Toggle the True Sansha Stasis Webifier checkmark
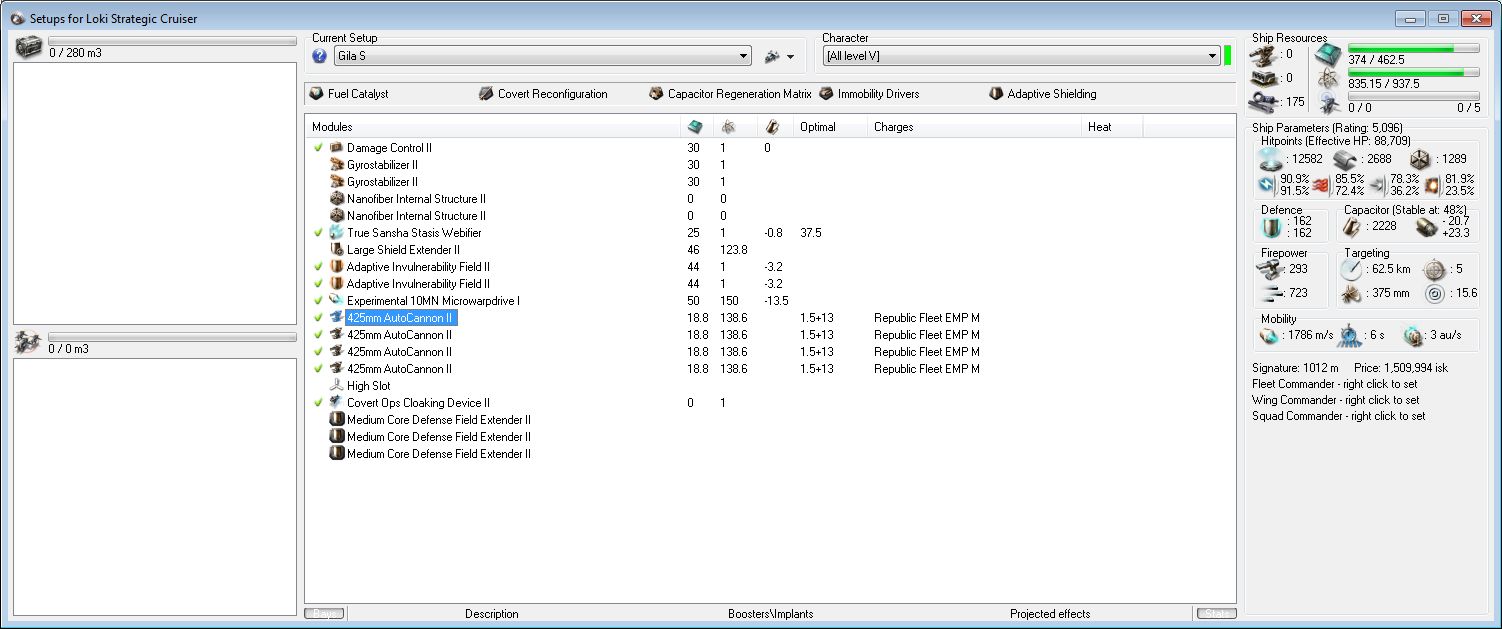Viewport: 1502px width, 629px height. 318,233
